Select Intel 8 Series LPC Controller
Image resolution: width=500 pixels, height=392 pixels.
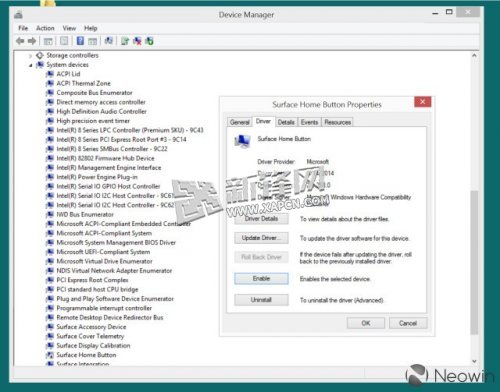tap(130, 130)
